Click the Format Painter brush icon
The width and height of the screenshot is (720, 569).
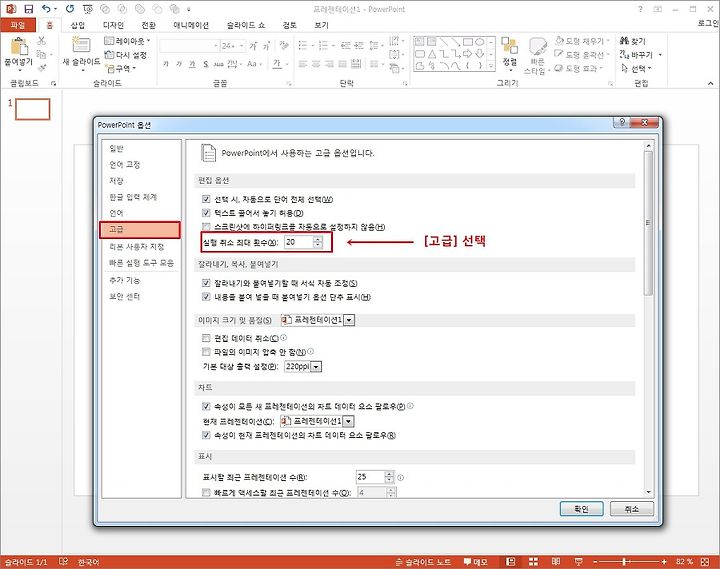(42, 68)
